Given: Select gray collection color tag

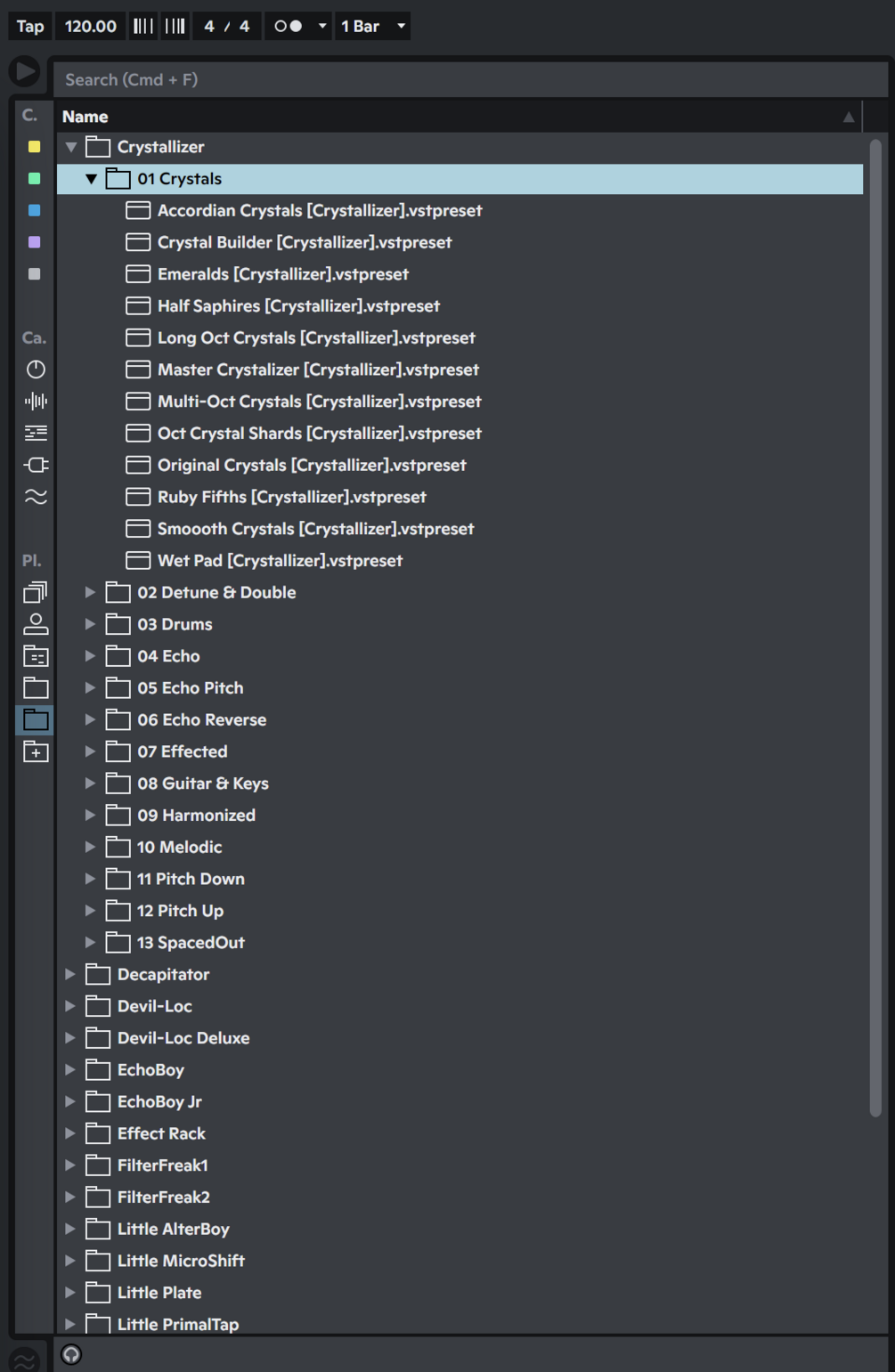Looking at the screenshot, I should tap(35, 274).
